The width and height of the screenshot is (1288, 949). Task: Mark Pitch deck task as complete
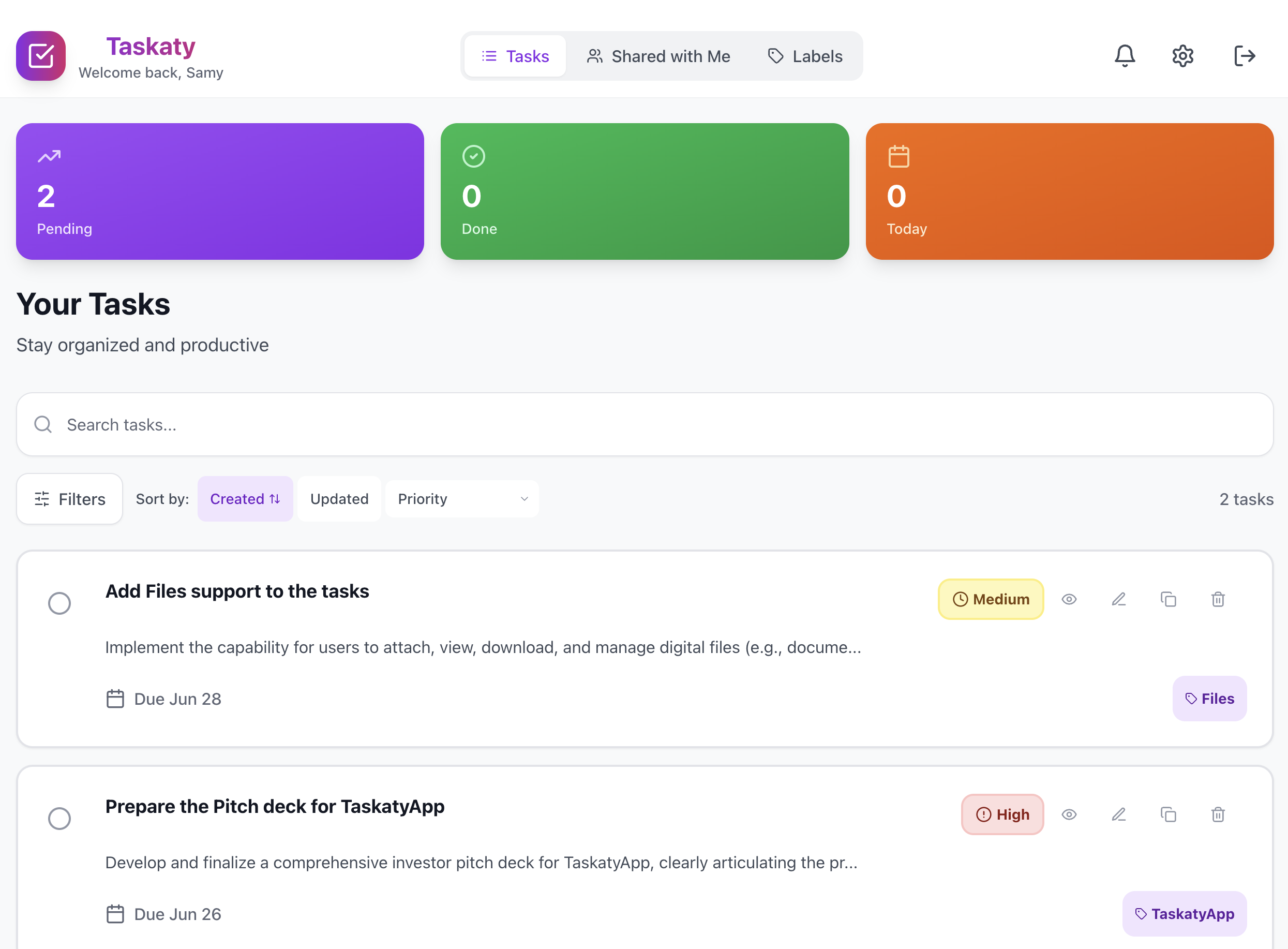[x=59, y=818]
